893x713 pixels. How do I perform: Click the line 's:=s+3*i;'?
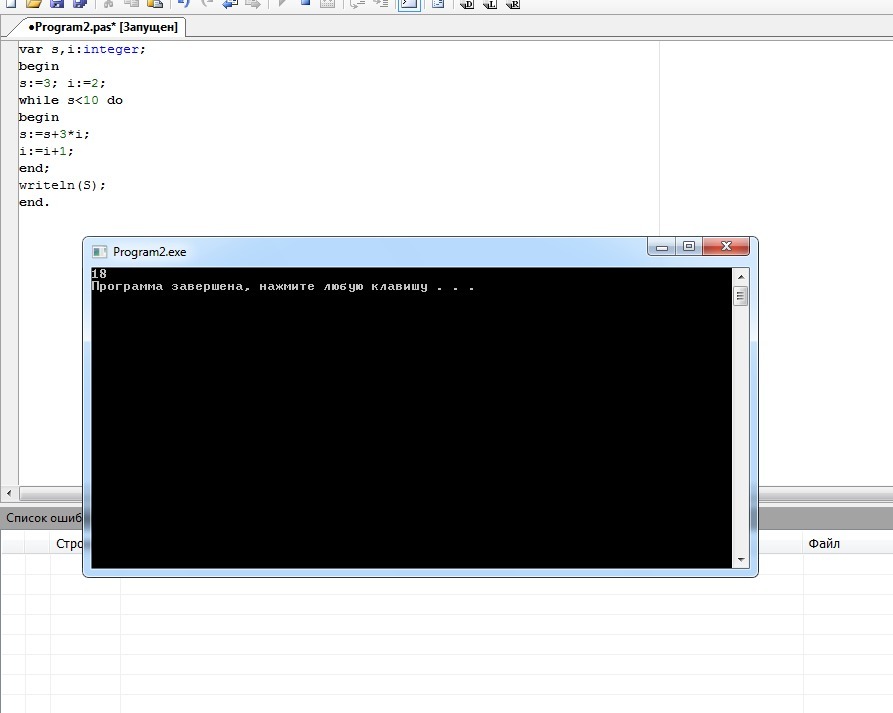click(x=54, y=134)
